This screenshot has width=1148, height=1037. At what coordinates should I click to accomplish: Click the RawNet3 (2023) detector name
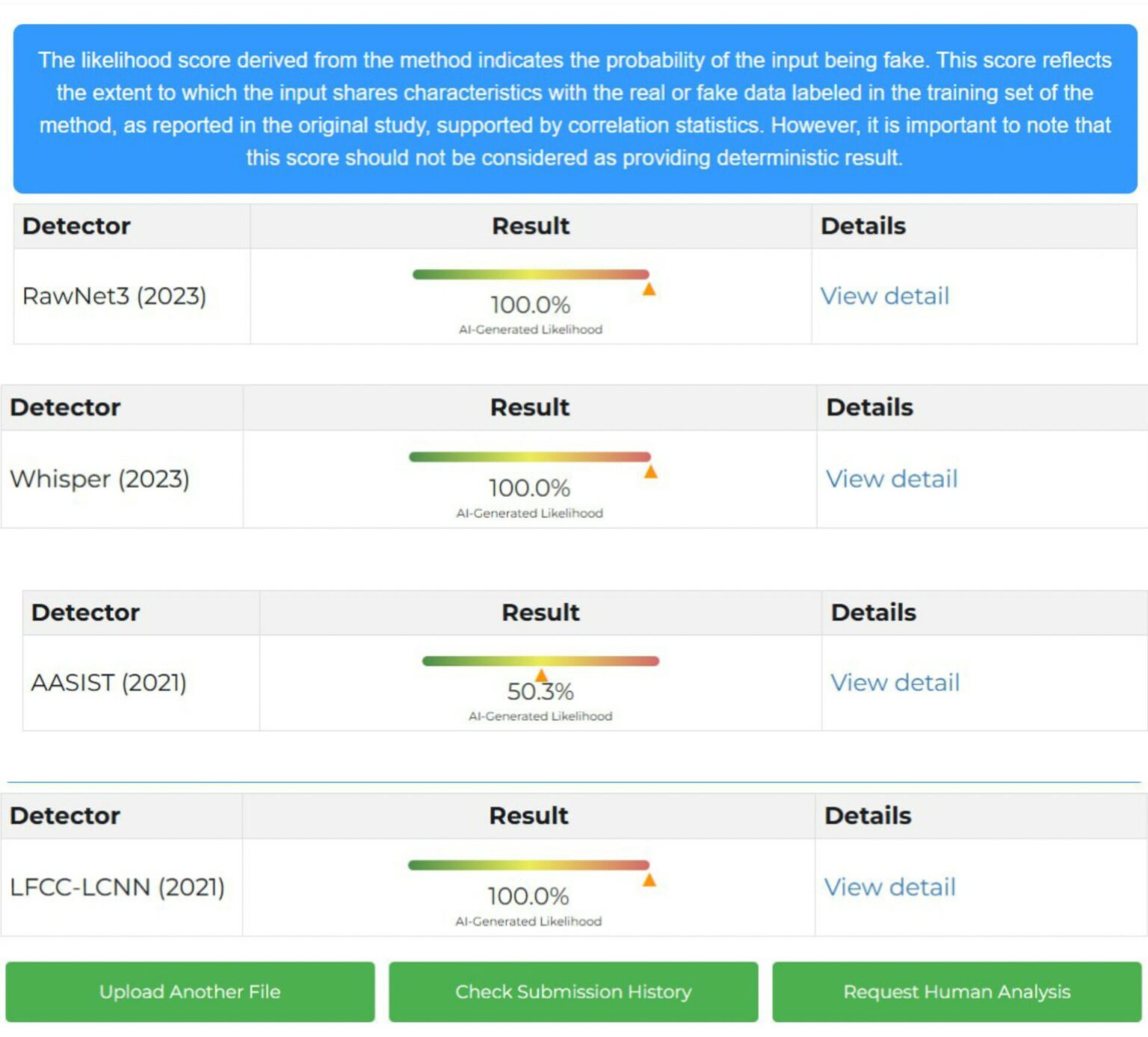click(114, 296)
